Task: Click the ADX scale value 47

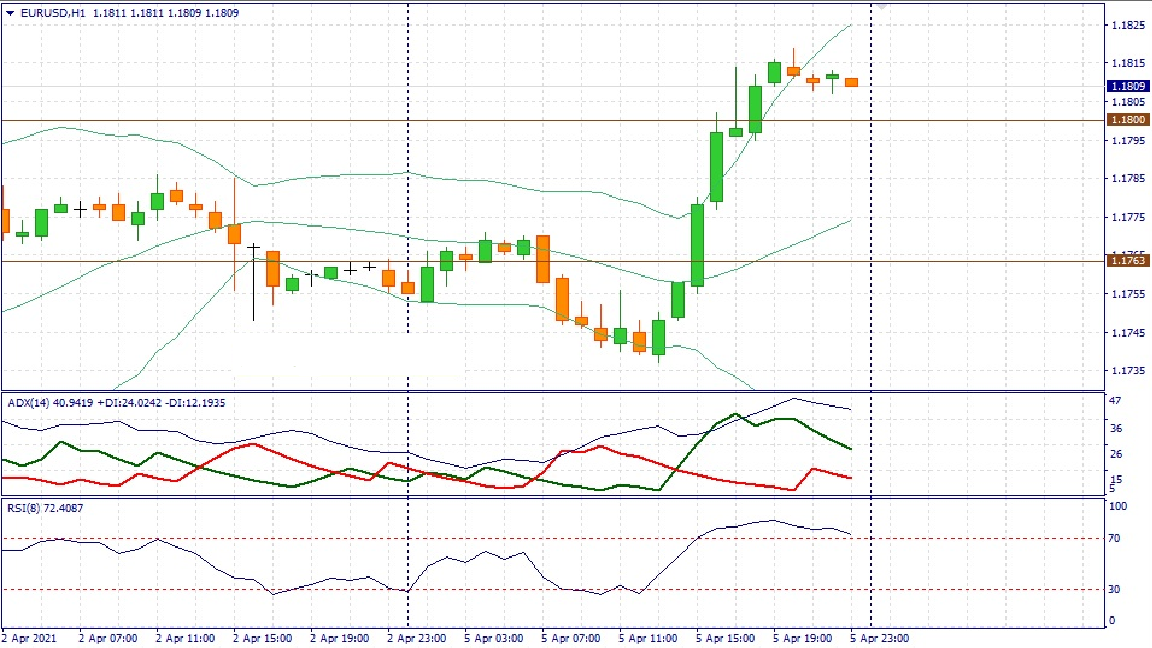Action: [x=1116, y=401]
